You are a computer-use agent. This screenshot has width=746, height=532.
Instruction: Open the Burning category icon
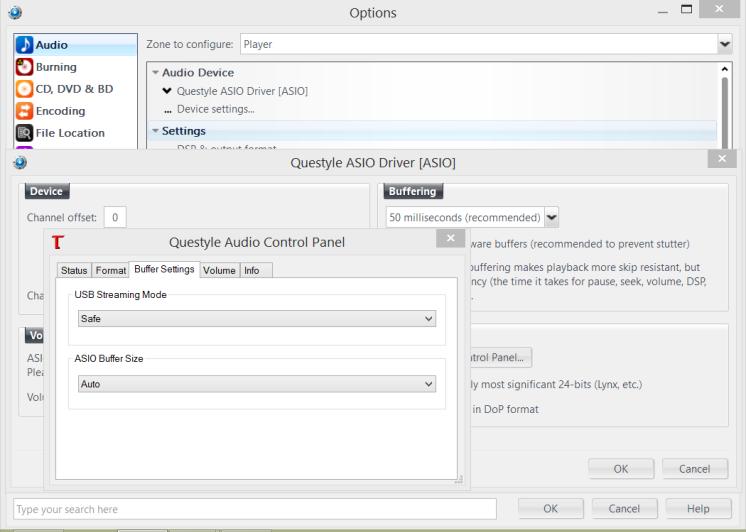pyautogui.click(x=24, y=67)
